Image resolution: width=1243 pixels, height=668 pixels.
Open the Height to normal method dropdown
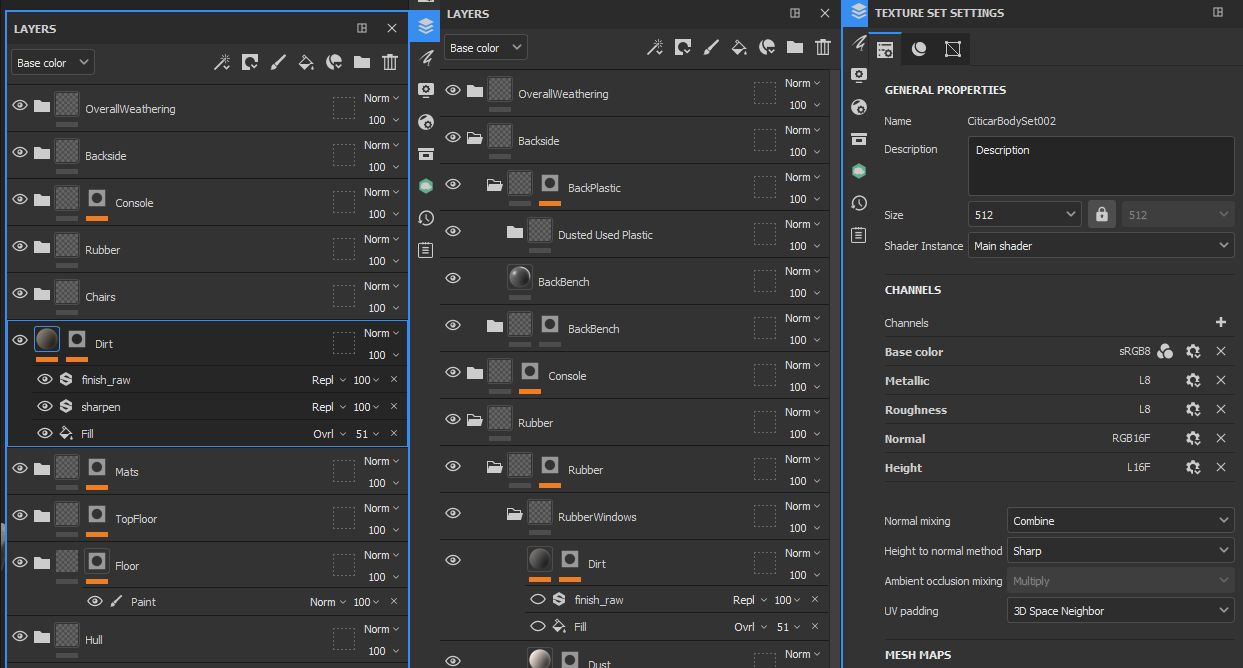point(1120,551)
